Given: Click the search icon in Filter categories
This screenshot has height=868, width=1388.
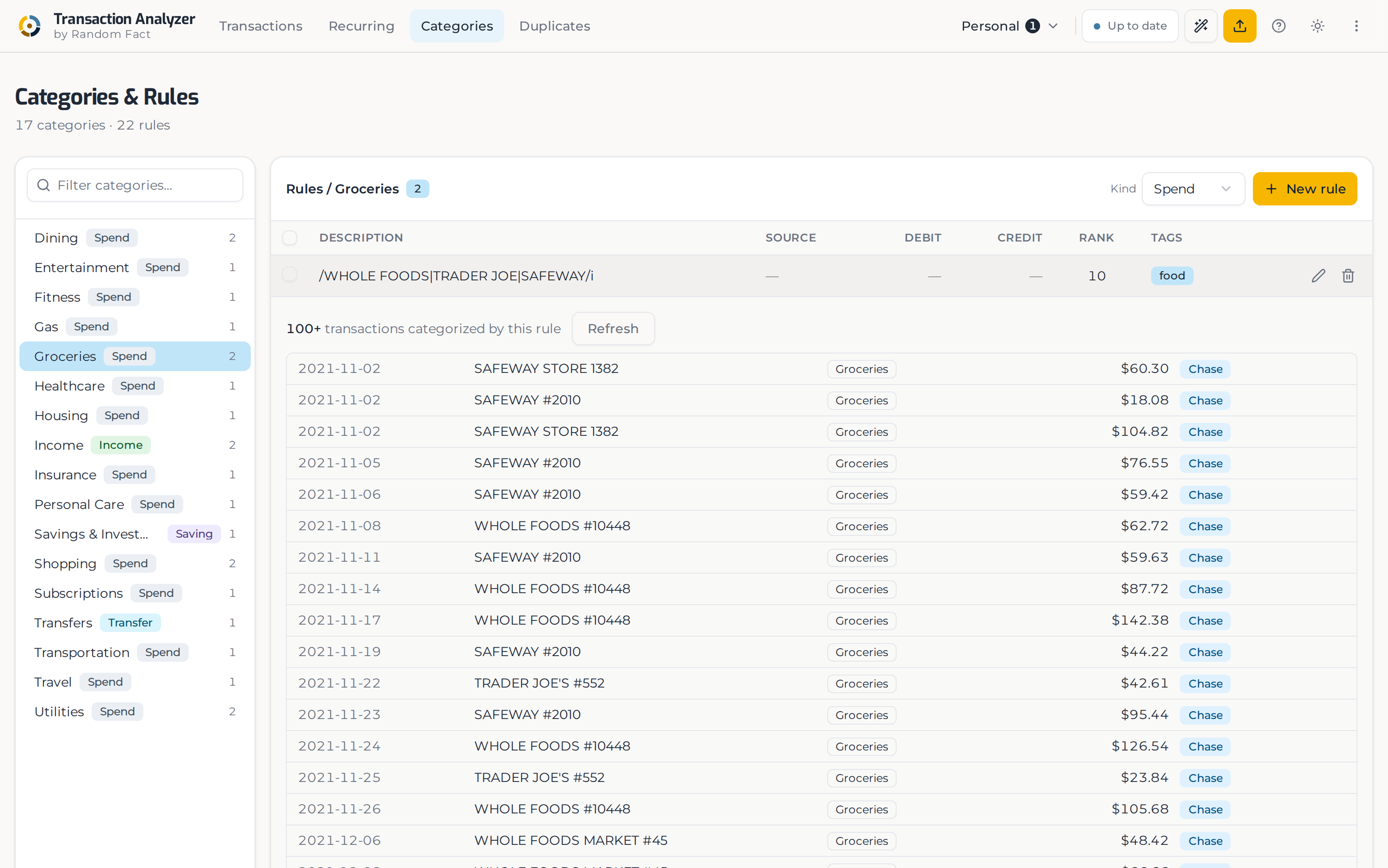Looking at the screenshot, I should pos(43,185).
